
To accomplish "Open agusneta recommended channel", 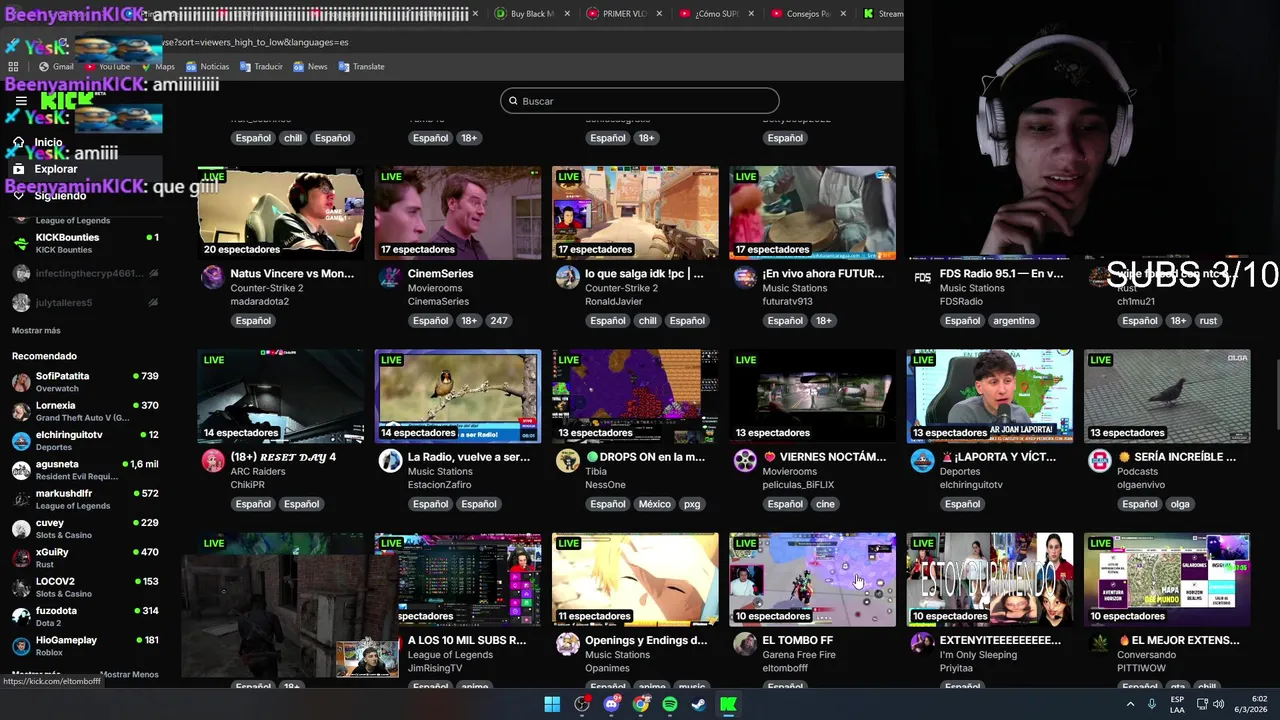I will [85, 470].
